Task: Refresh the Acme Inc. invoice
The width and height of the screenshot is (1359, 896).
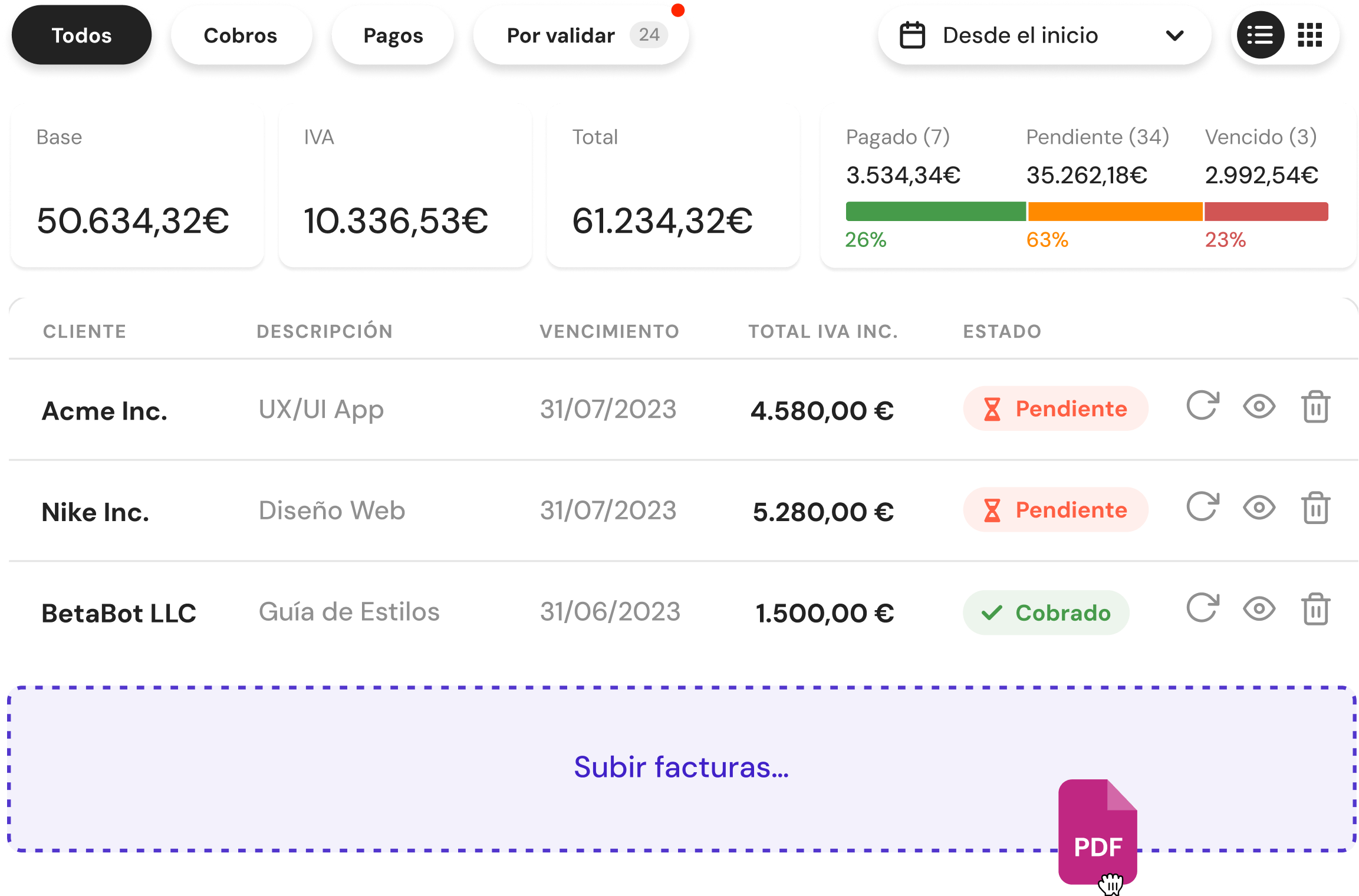Action: 1202,406
